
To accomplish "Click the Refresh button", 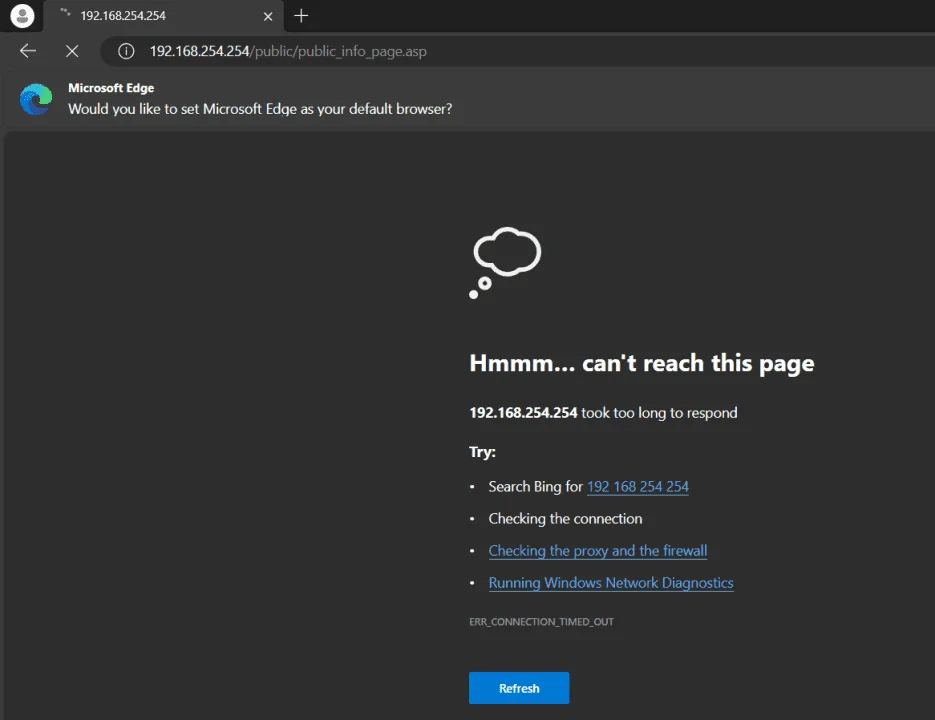I will coord(519,688).
